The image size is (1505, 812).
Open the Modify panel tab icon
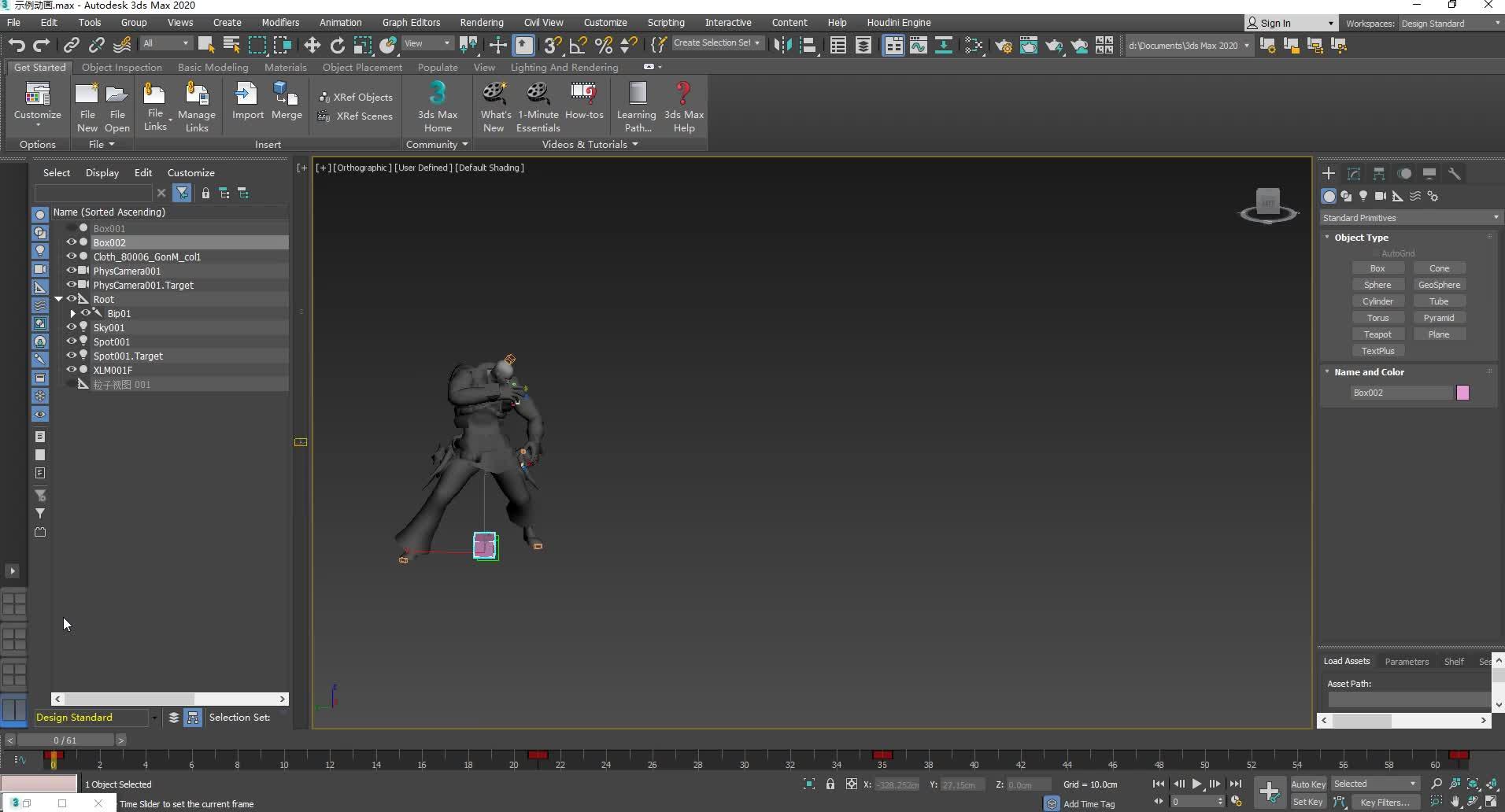coord(1354,174)
